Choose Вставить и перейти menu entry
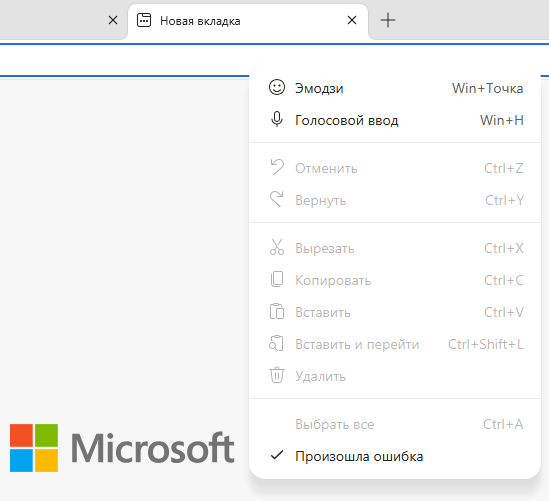549x501 pixels. [x=395, y=344]
